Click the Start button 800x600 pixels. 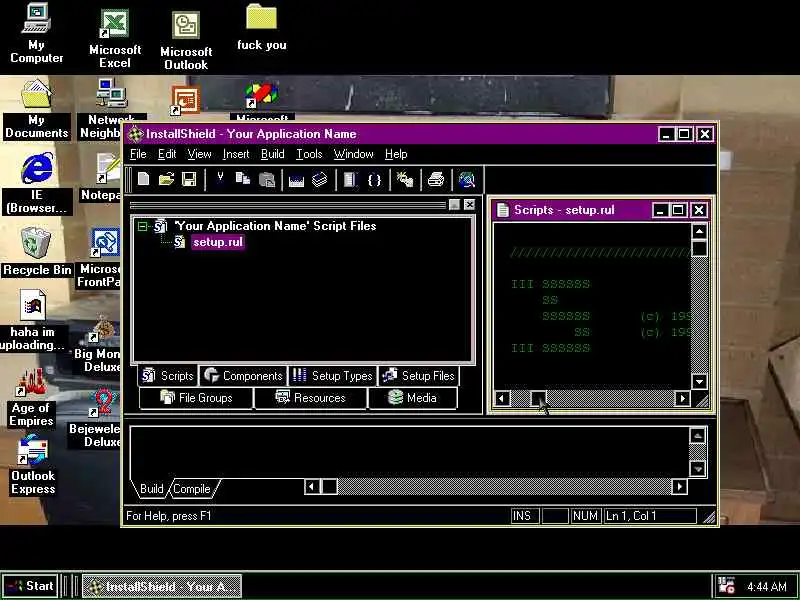[x=31, y=586]
